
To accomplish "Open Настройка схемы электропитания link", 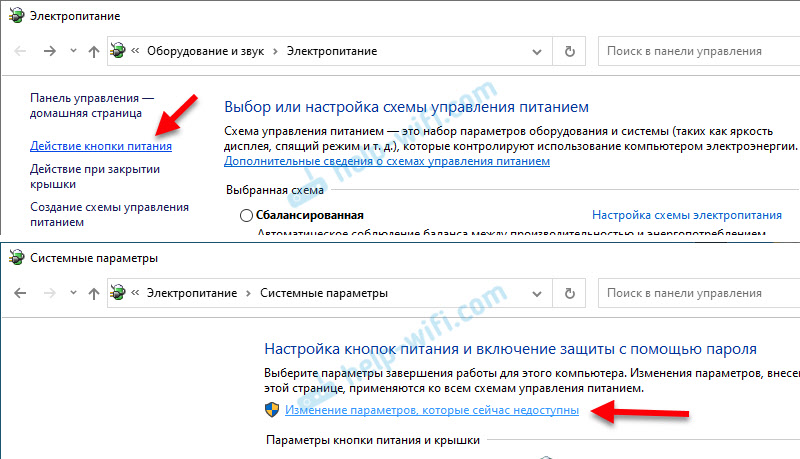I will pos(686,215).
